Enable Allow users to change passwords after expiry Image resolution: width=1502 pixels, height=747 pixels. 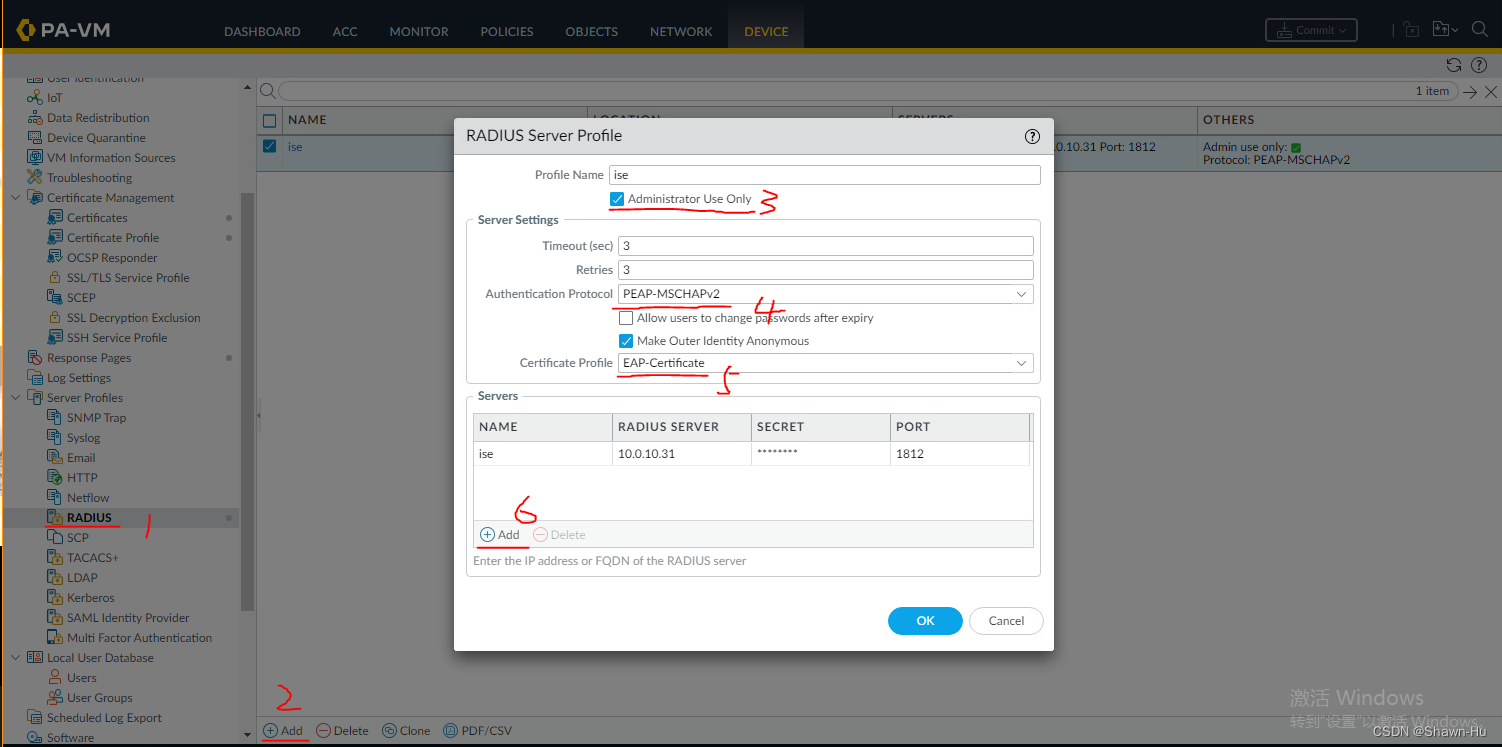click(626, 318)
